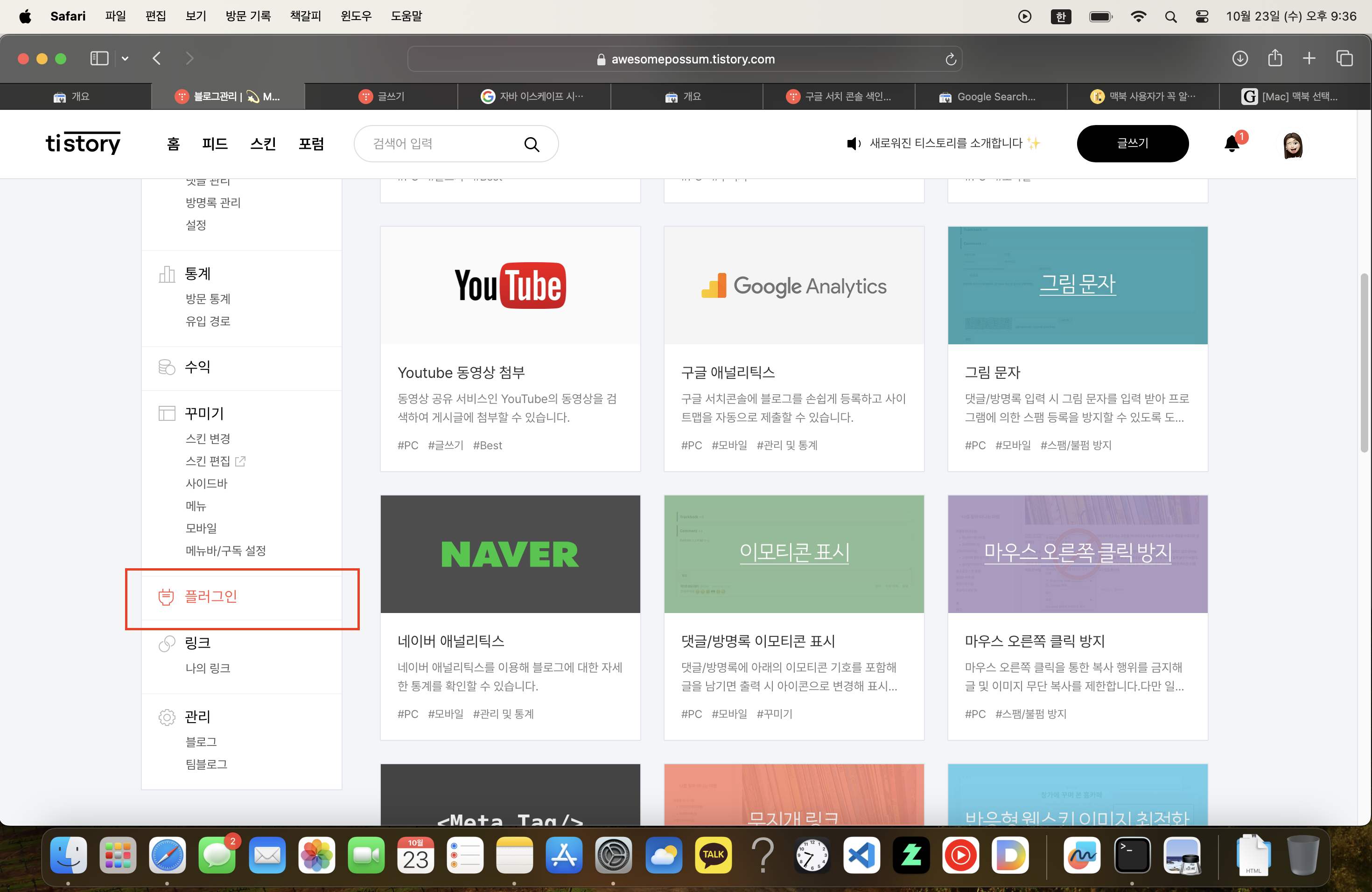
Task: Switch to the 구글 서치 콘솔 tab
Action: (x=839, y=96)
